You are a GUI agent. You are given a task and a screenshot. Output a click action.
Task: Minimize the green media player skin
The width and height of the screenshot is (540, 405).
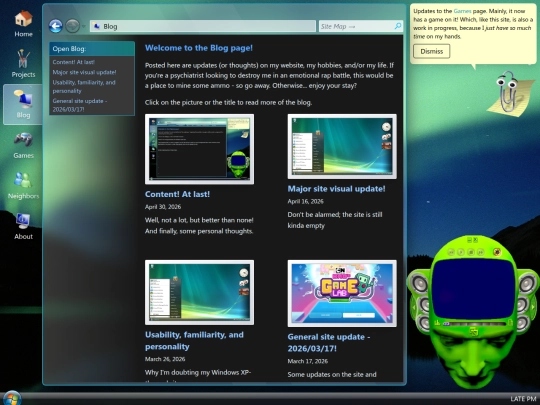[x=469, y=240]
